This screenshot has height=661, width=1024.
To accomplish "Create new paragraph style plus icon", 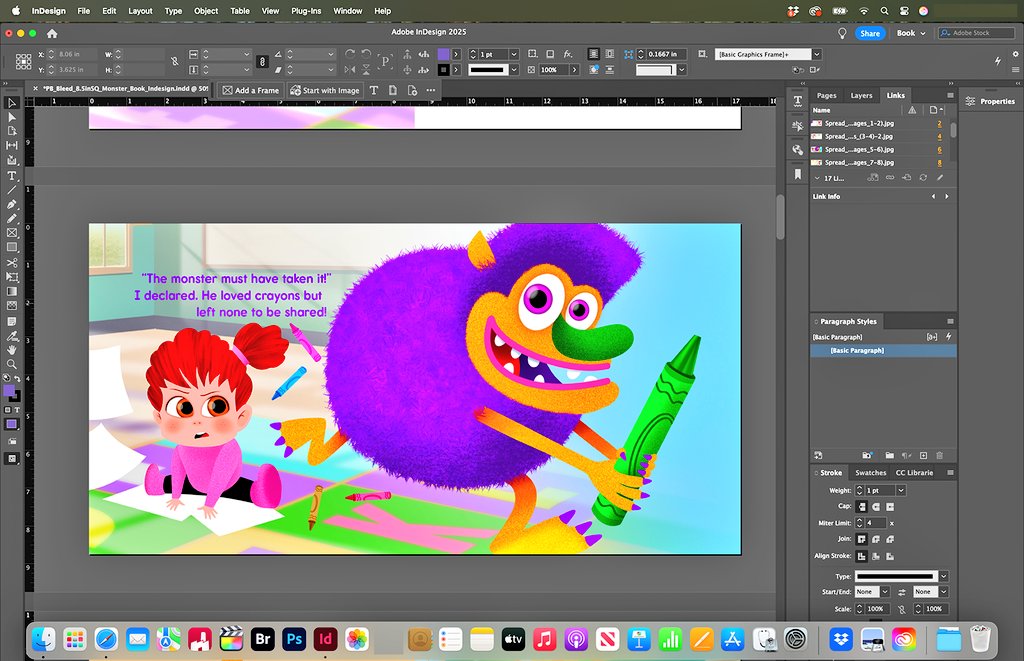I will (x=923, y=455).
